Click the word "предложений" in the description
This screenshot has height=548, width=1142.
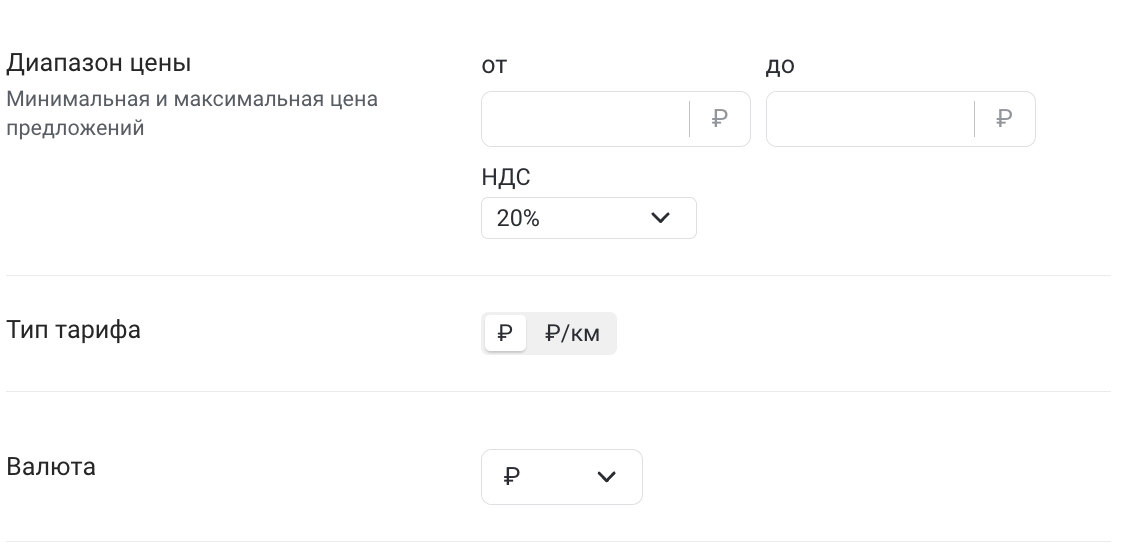tap(76, 128)
